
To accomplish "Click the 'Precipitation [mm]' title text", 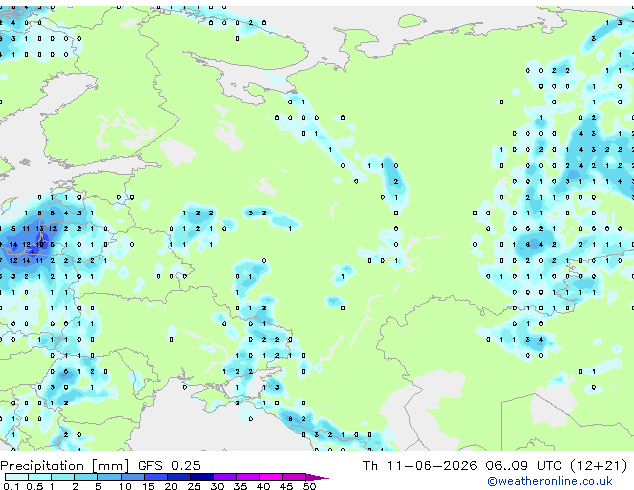I will click(65, 466).
